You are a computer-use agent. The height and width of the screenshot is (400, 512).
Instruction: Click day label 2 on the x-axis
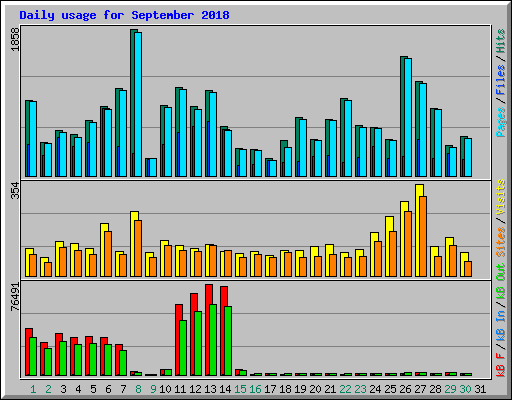[48, 389]
